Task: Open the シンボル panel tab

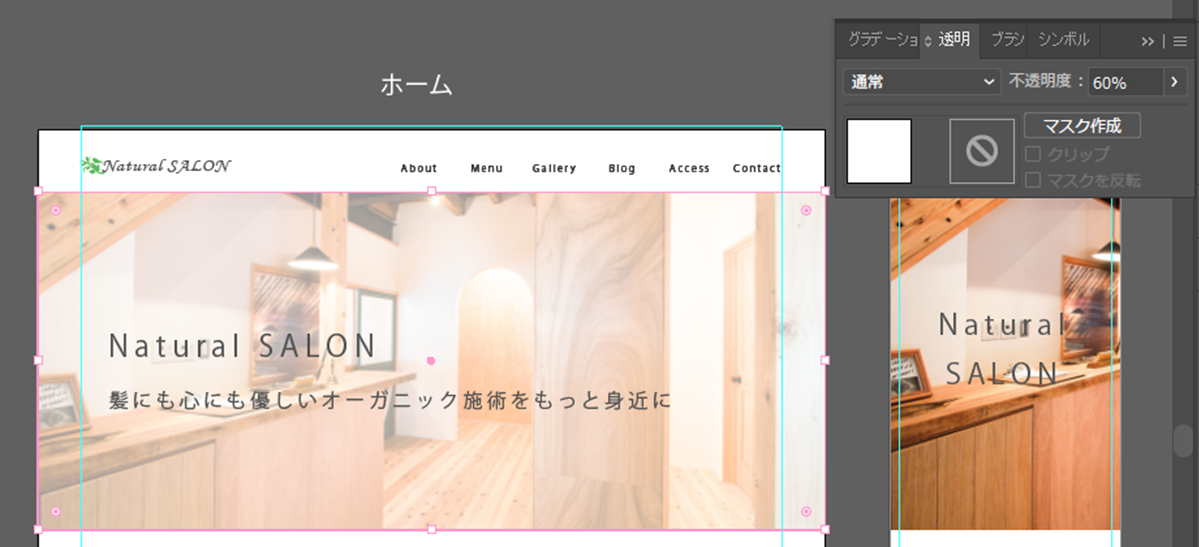Action: tap(1063, 41)
